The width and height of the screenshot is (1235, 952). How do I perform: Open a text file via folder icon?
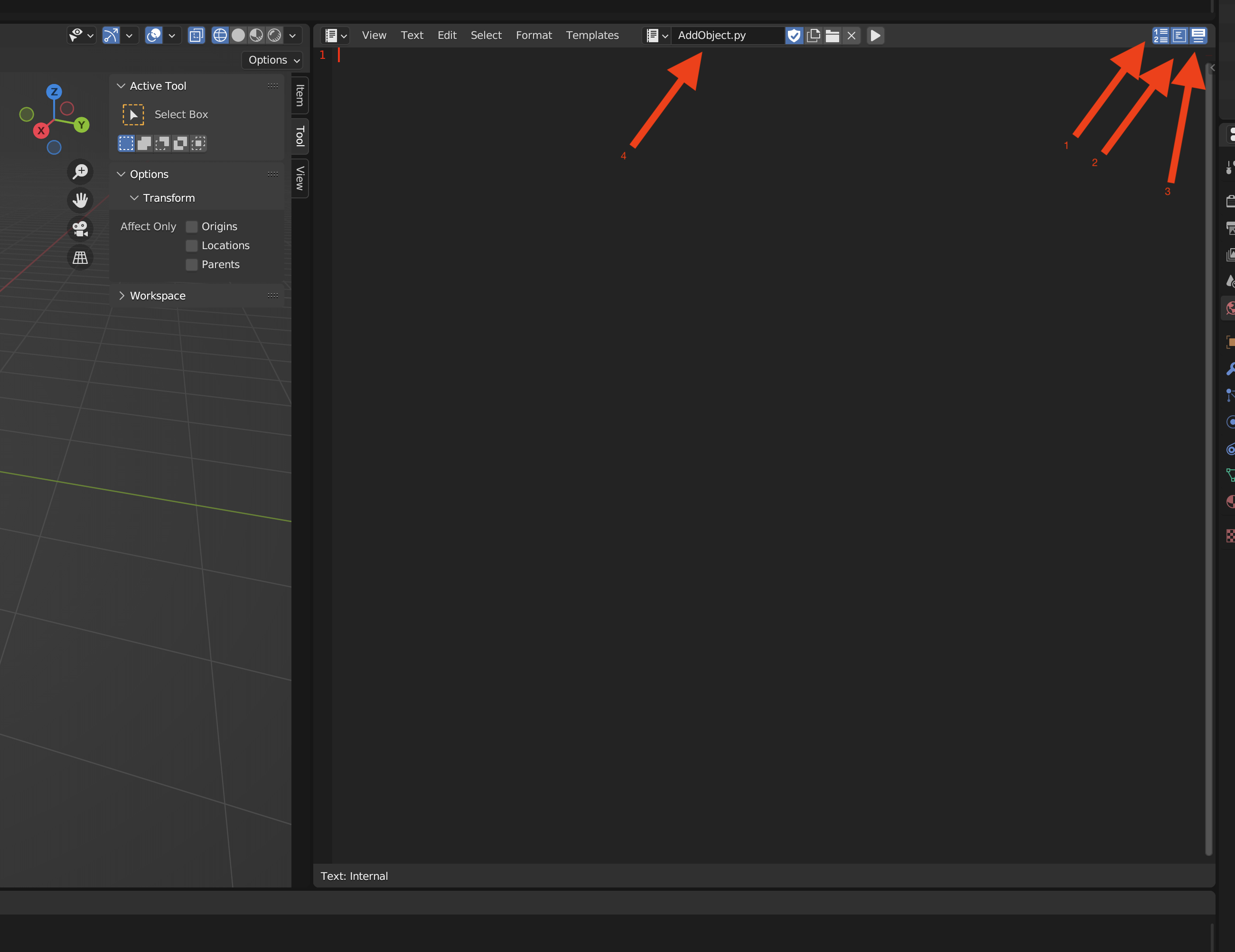pyautogui.click(x=833, y=36)
